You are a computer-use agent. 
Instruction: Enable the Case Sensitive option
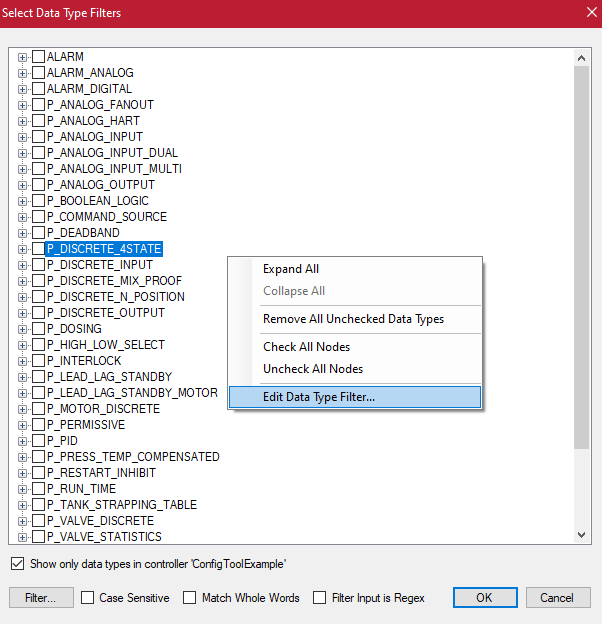[x=88, y=597]
